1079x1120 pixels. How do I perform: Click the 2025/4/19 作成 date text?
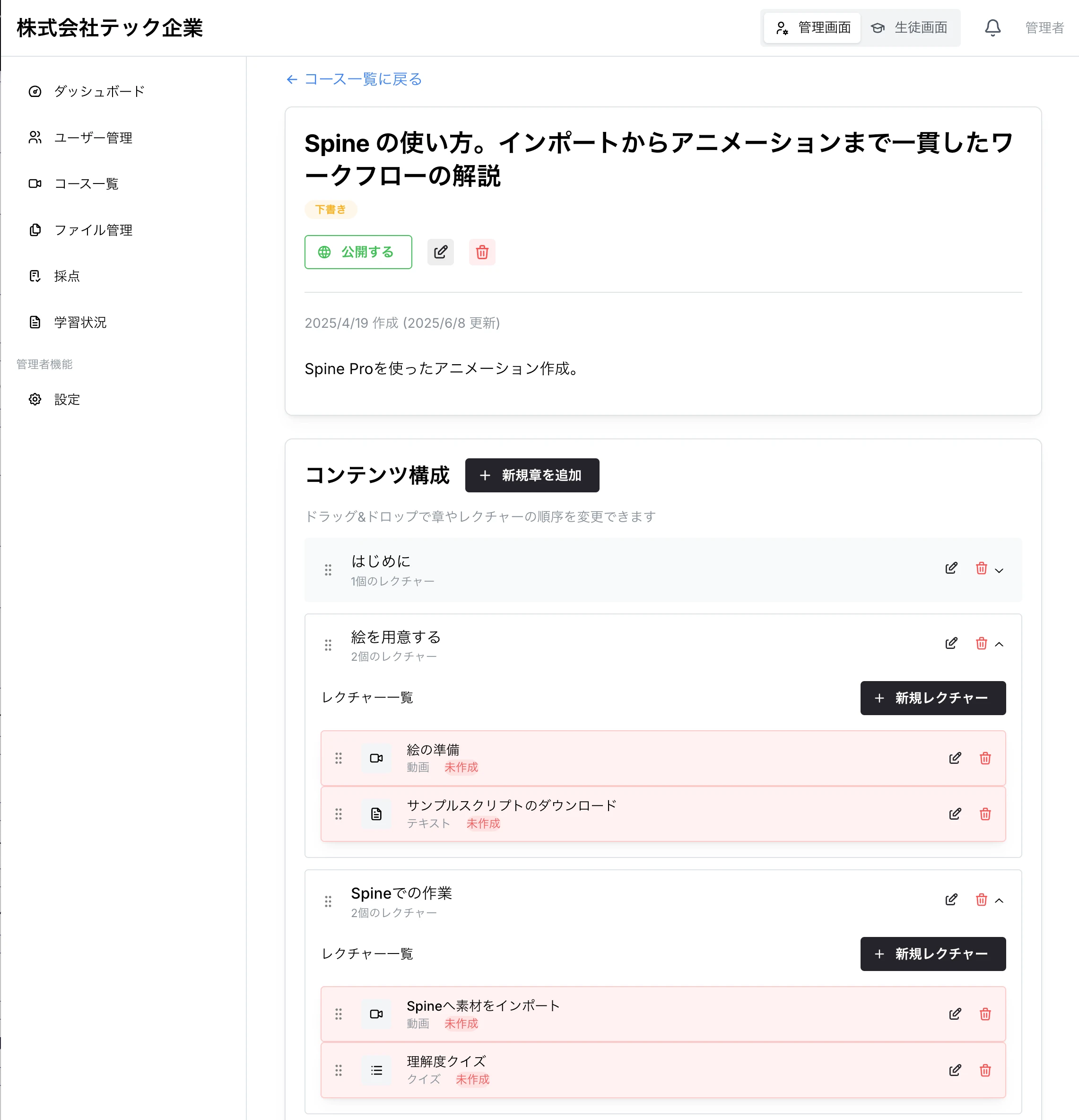point(402,323)
